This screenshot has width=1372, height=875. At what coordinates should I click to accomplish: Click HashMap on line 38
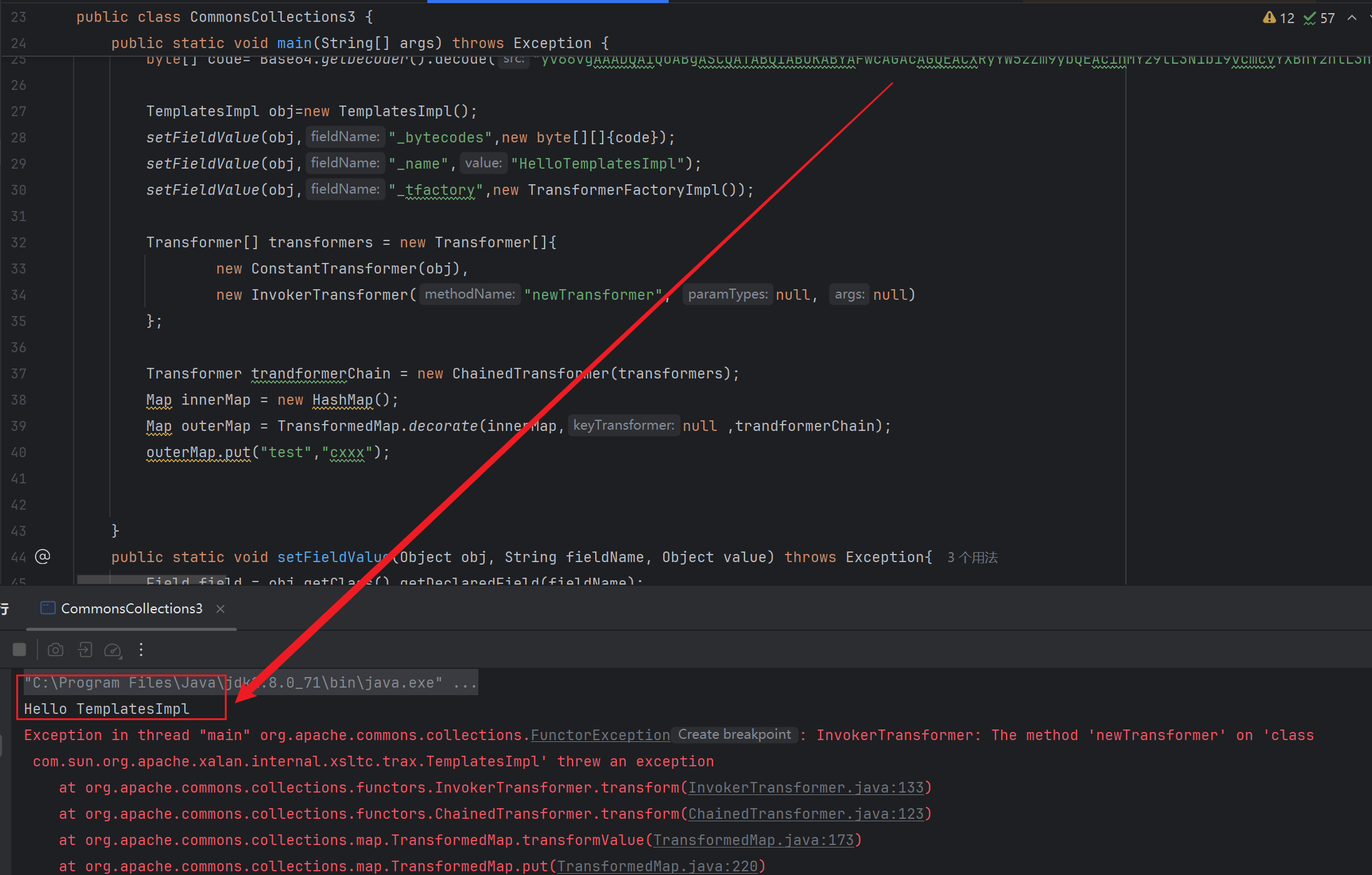click(342, 400)
